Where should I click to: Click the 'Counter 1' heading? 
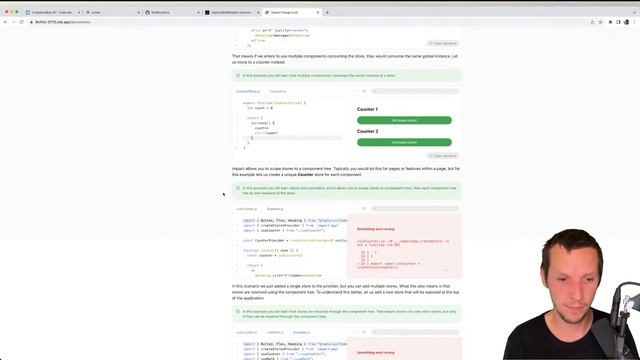coord(367,109)
